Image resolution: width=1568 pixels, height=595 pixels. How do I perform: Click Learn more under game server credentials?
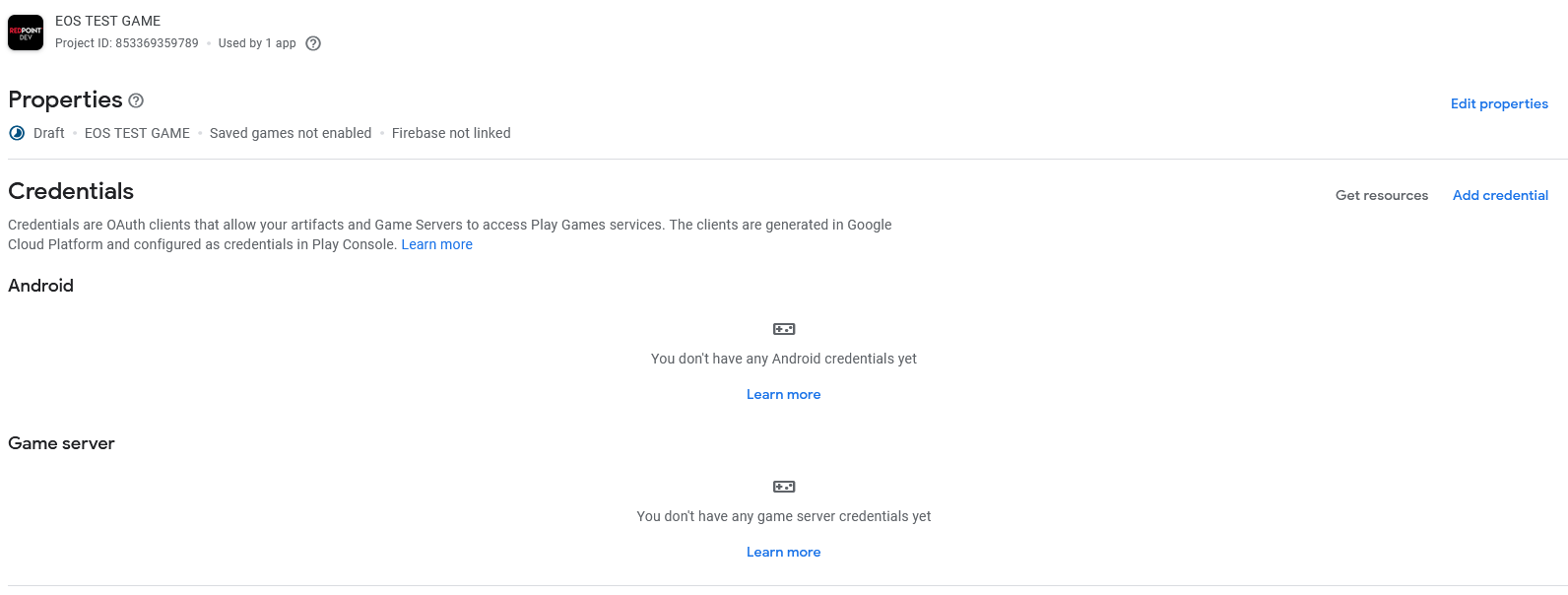point(783,551)
